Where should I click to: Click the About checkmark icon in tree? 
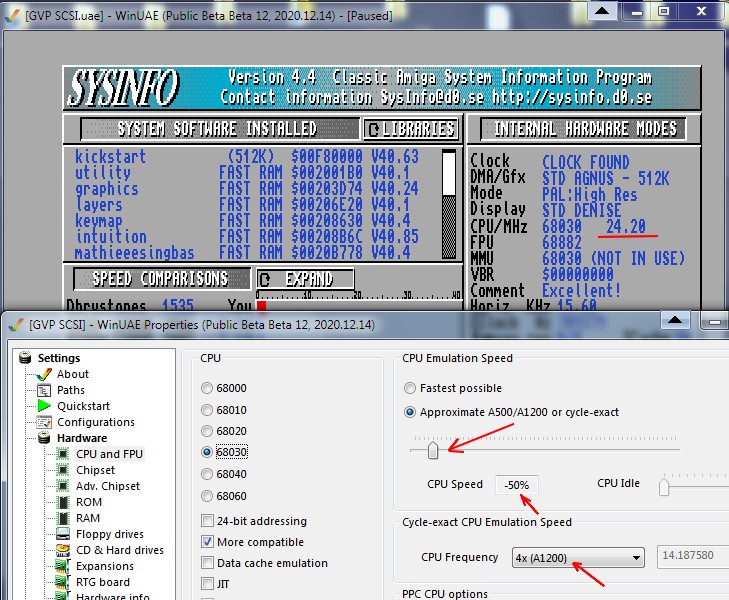[x=44, y=374]
